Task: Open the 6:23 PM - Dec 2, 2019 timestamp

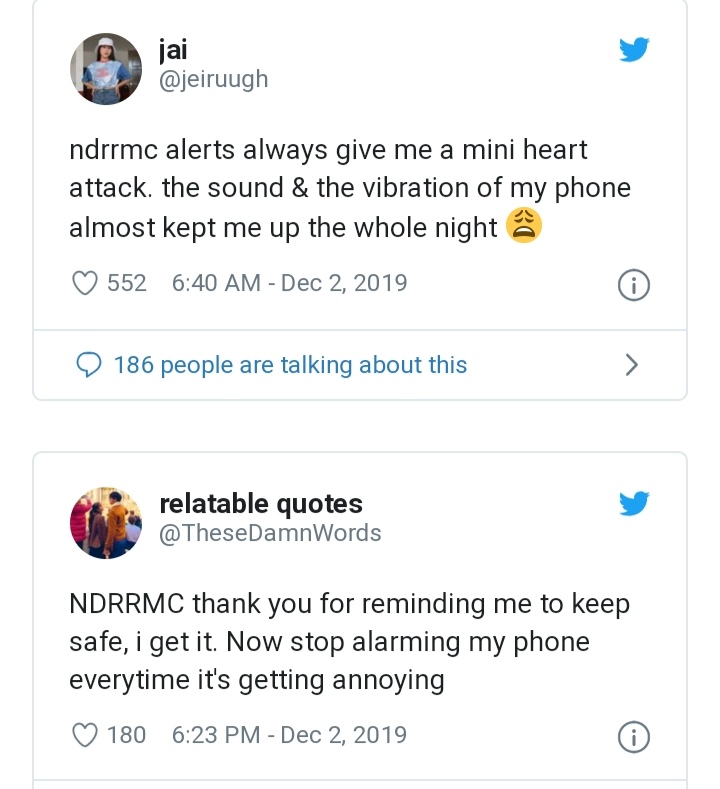Action: (289, 735)
